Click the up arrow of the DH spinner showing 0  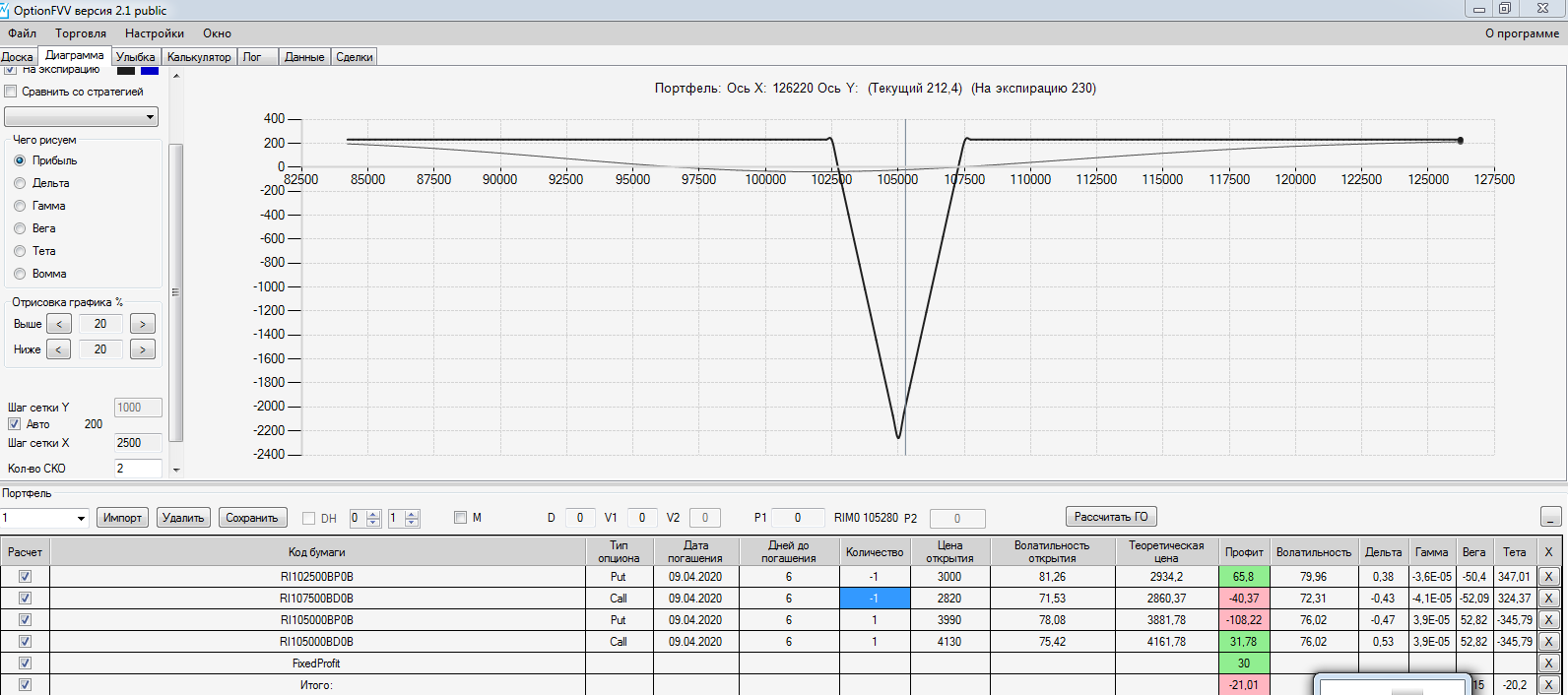(x=373, y=514)
